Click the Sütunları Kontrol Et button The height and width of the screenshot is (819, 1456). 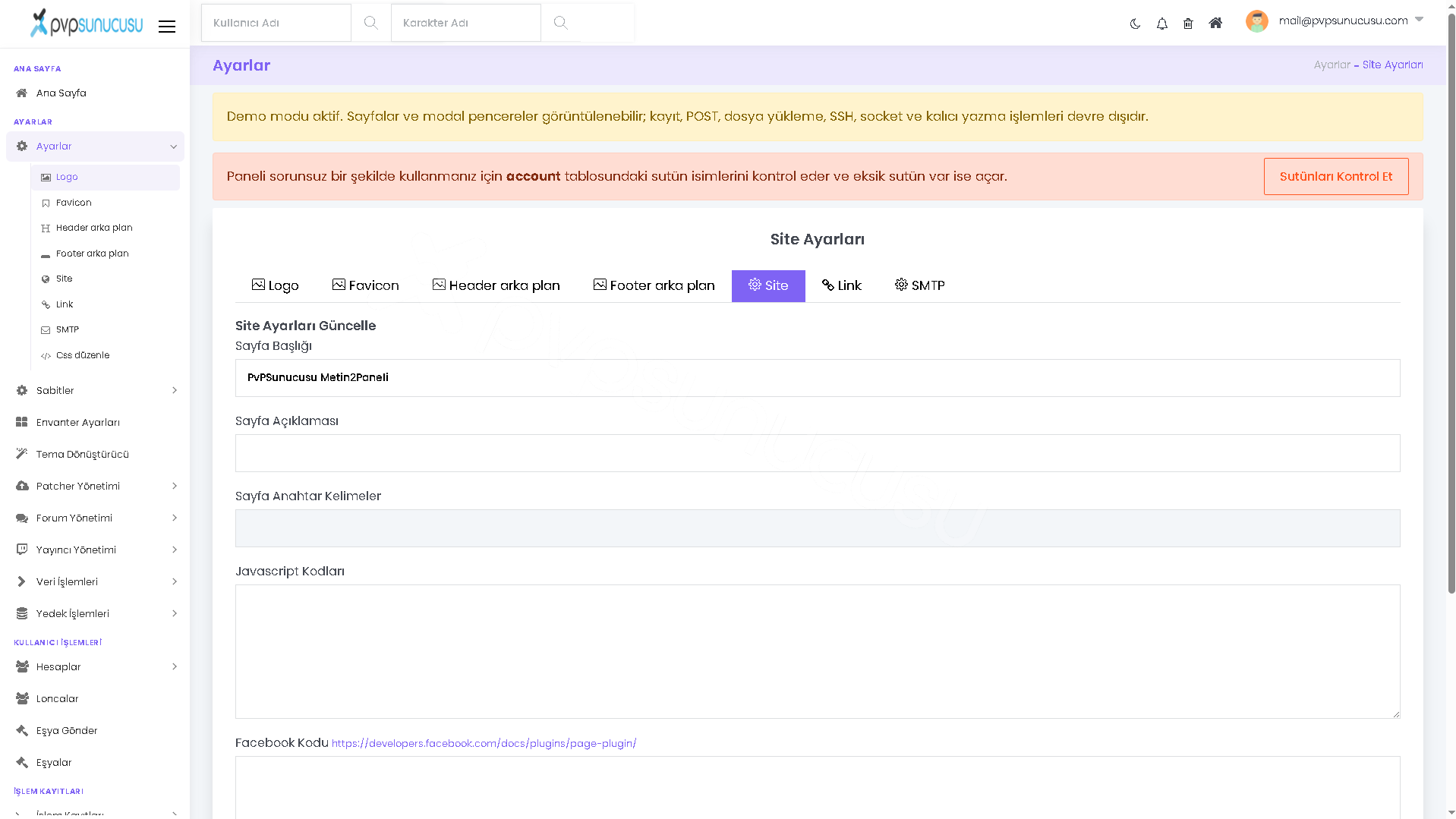[1335, 176]
